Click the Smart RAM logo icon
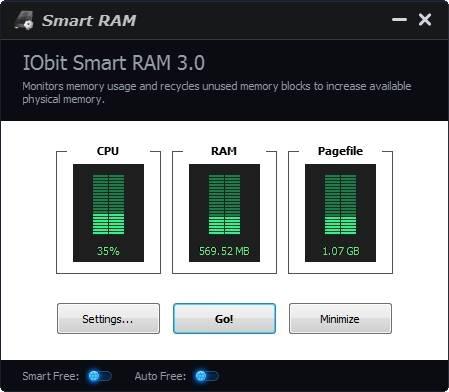 coord(24,21)
